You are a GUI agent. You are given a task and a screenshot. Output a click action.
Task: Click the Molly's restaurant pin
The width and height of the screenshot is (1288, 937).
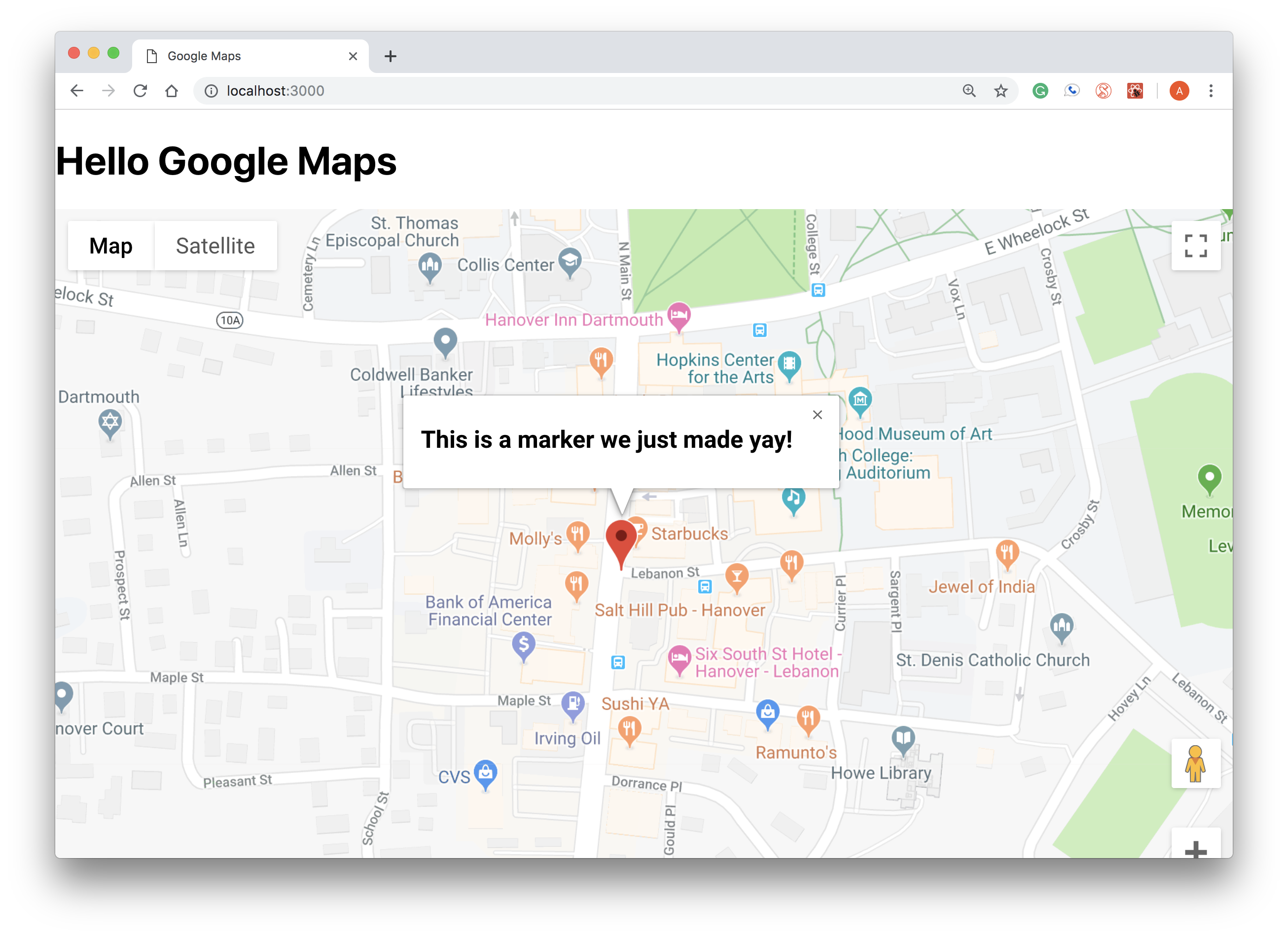(x=577, y=535)
